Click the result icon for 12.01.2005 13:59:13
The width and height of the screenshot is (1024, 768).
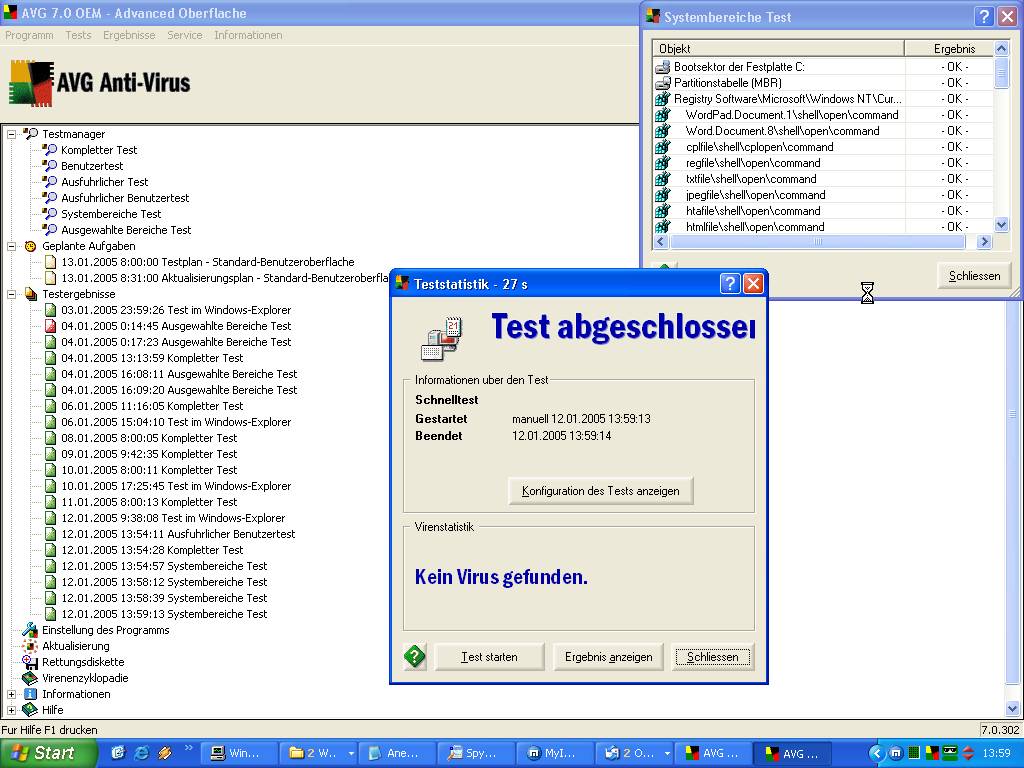50,614
